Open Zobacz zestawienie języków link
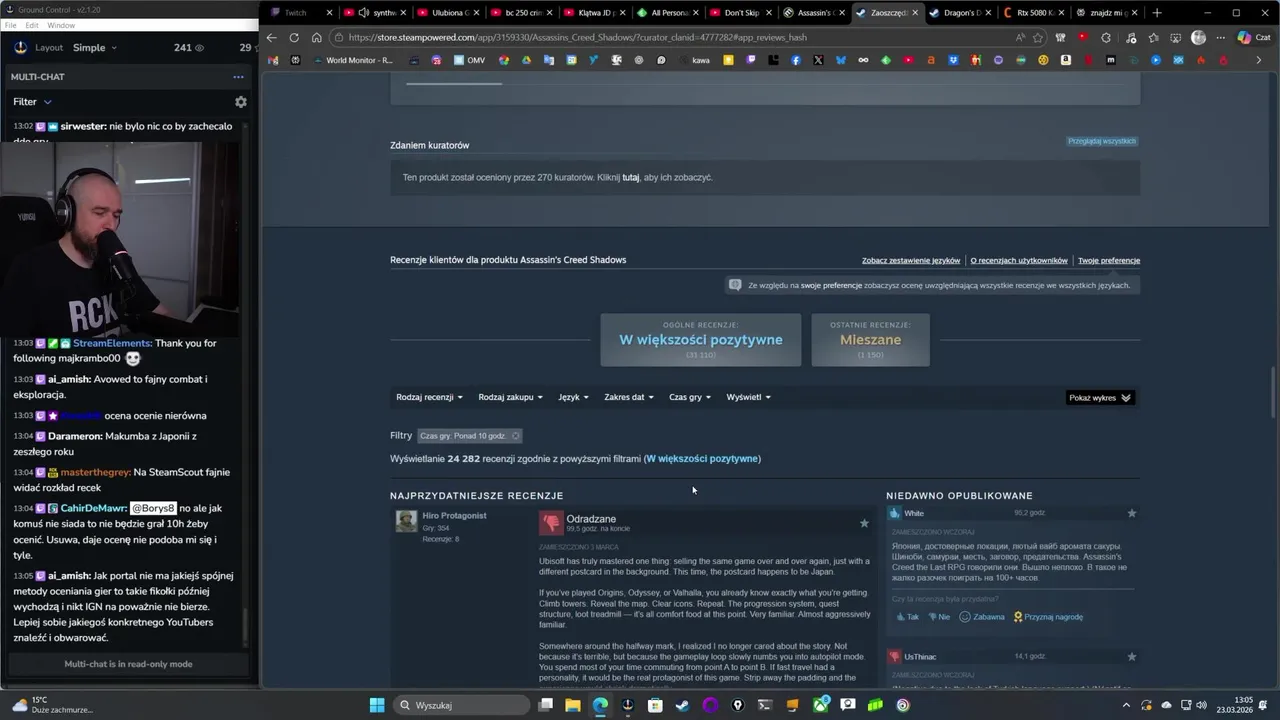 tap(911, 260)
